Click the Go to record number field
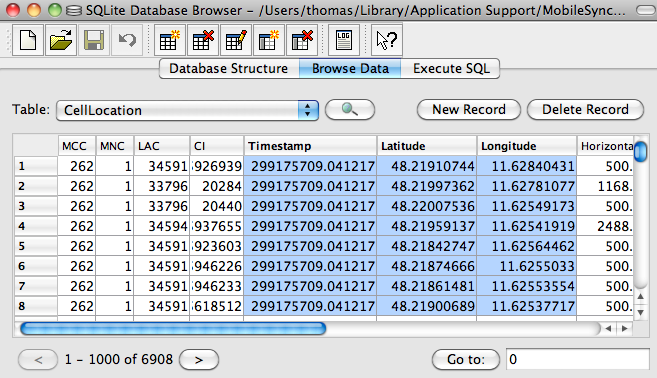657x378 pixels. point(578,360)
